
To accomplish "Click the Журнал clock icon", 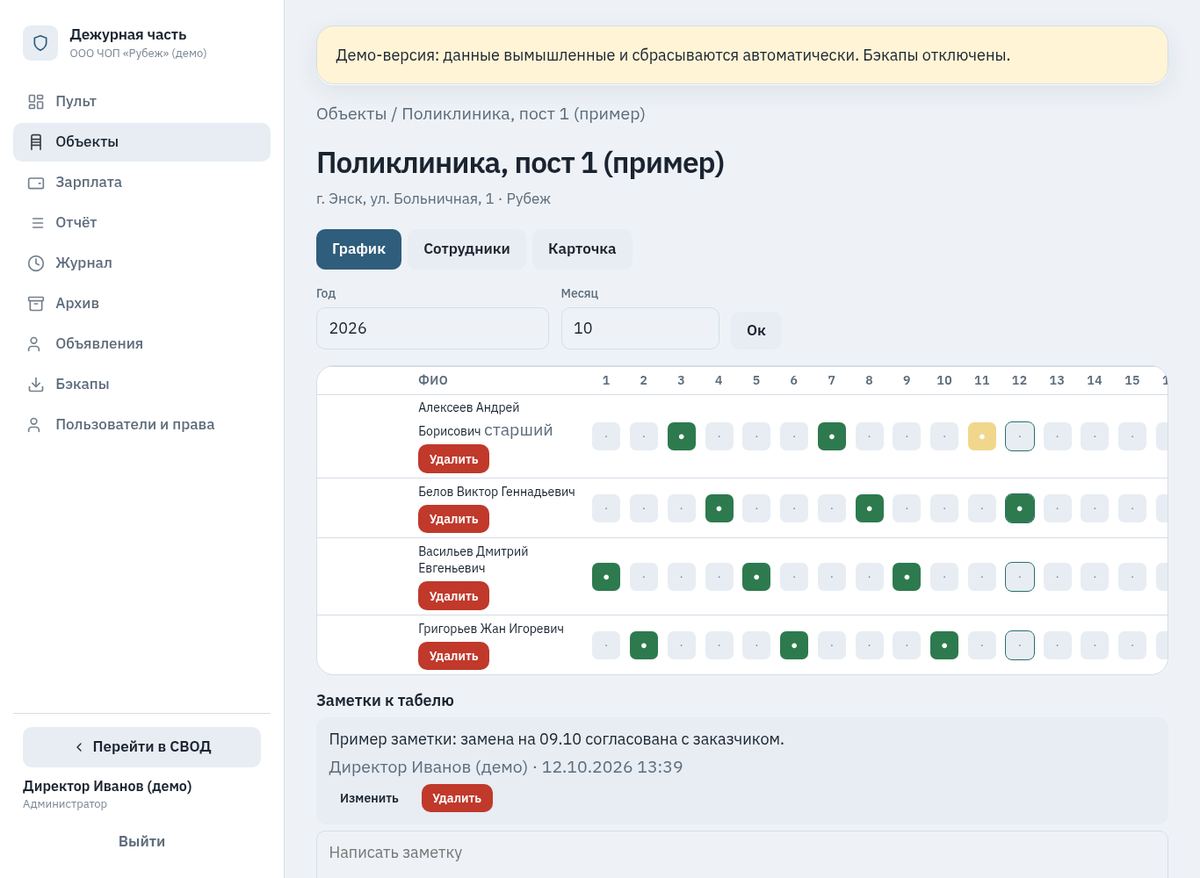I will 36,263.
